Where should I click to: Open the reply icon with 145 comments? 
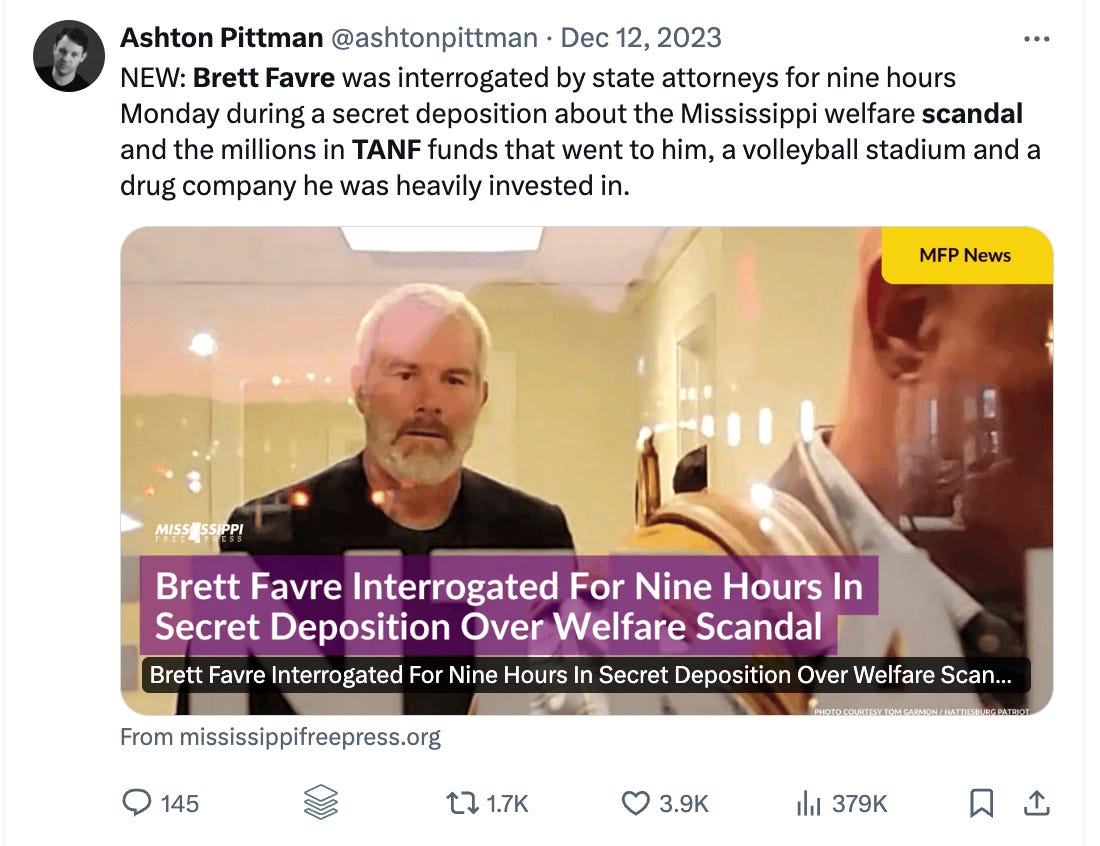pyautogui.click(x=137, y=803)
